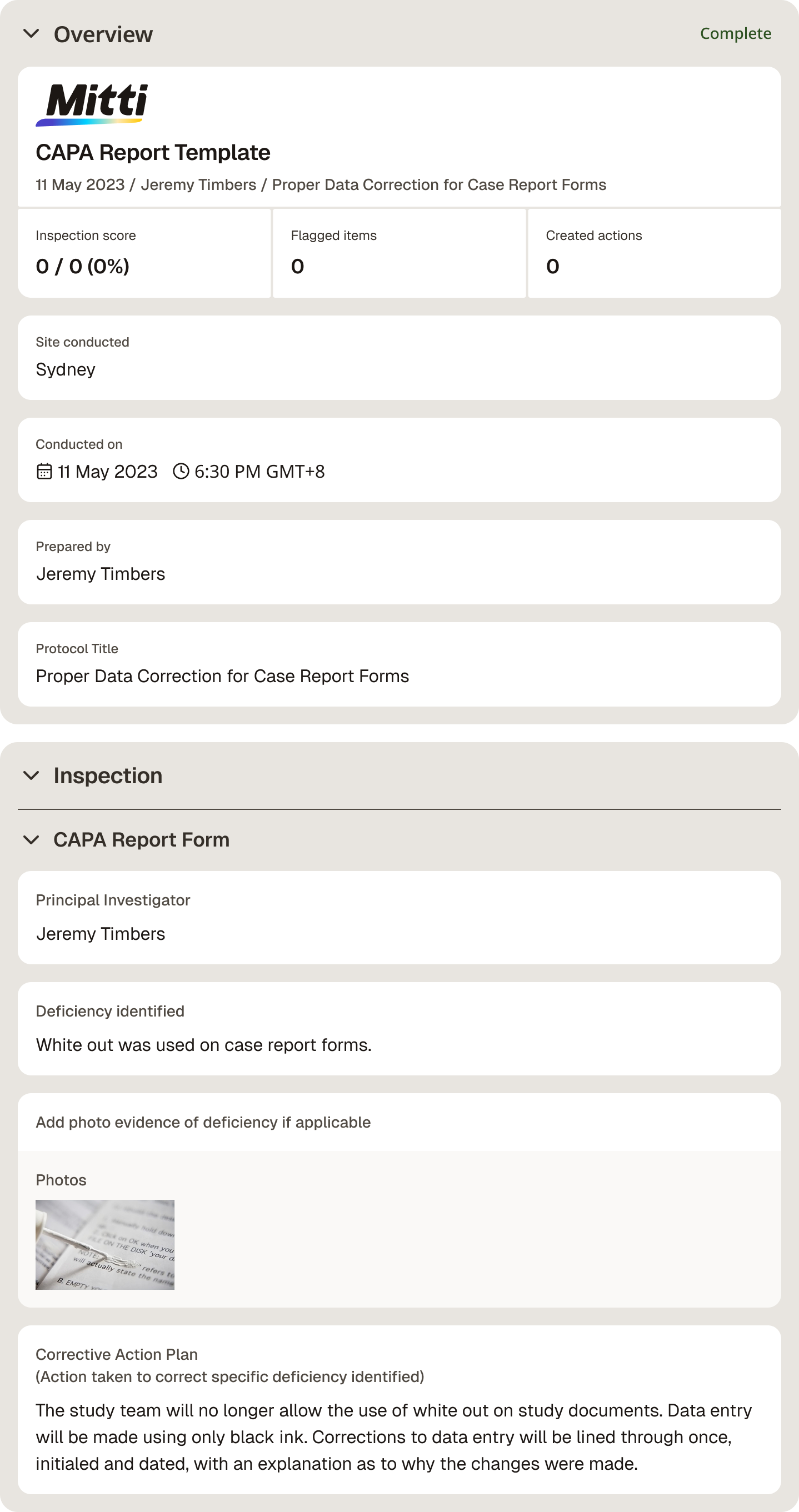Click the clock icon beside 6:30 PM
Screen dimensions: 799x1512
181,472
